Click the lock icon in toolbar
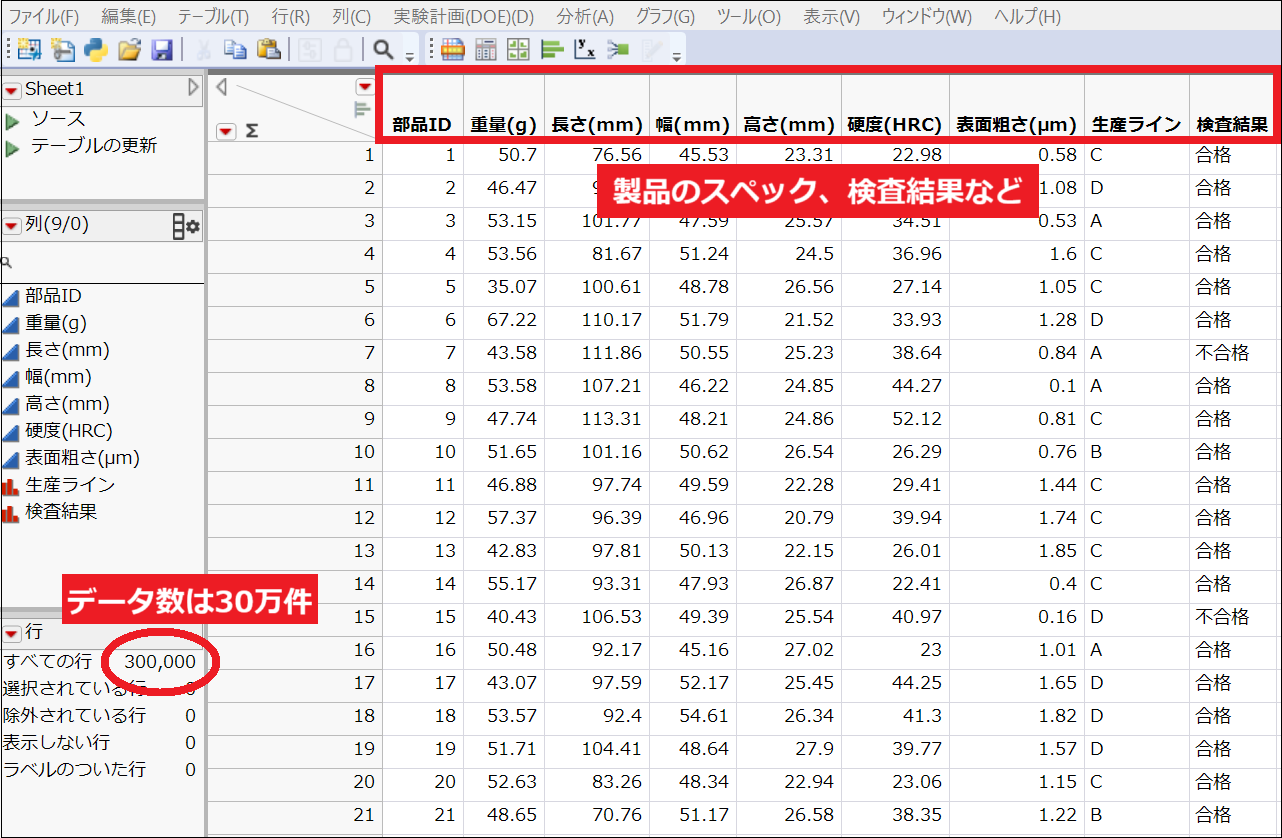Image resolution: width=1282 pixels, height=838 pixels. coord(342,49)
